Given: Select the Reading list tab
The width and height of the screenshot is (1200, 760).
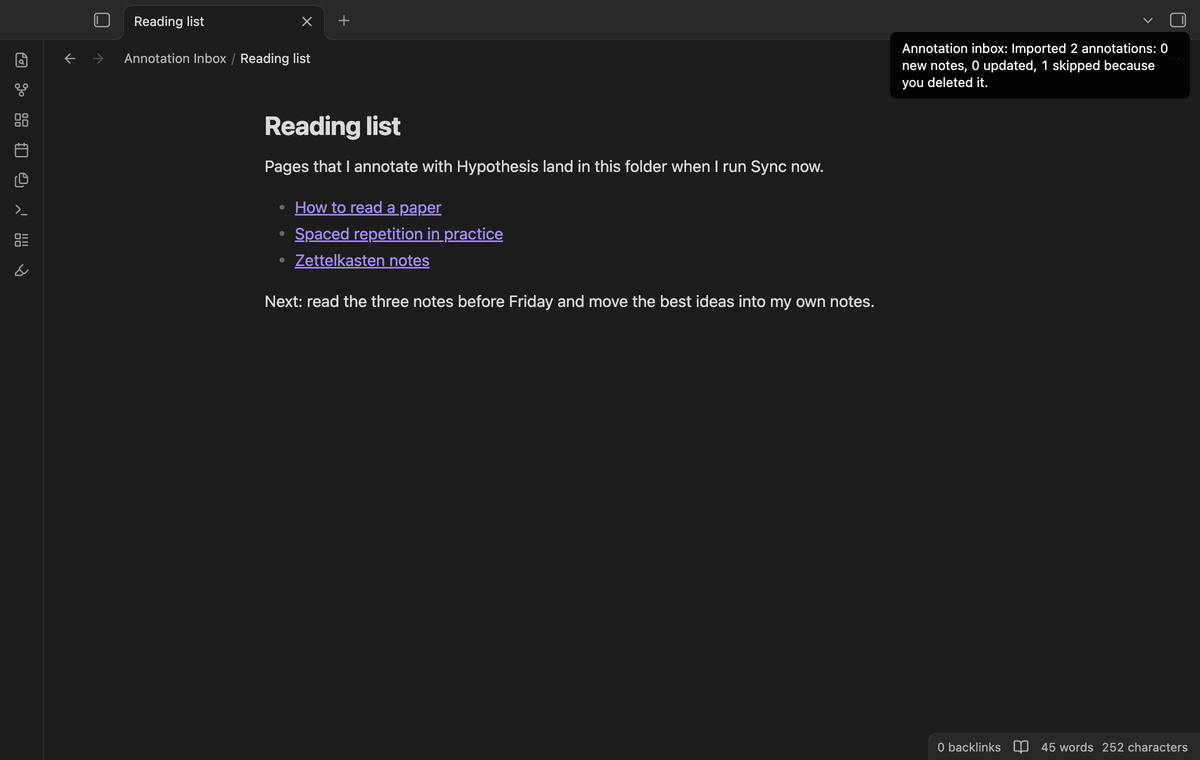Looking at the screenshot, I should 224,21.
